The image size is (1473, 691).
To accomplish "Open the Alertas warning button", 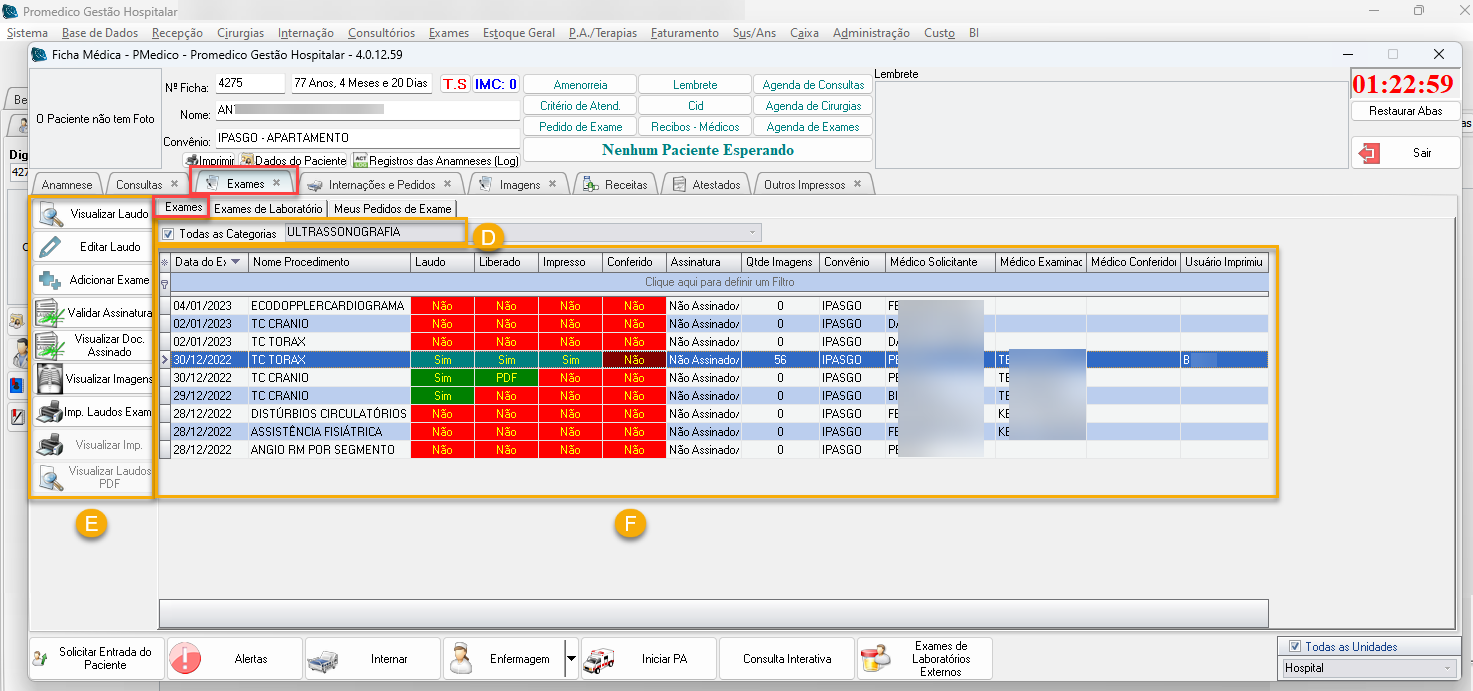I will 234,659.
